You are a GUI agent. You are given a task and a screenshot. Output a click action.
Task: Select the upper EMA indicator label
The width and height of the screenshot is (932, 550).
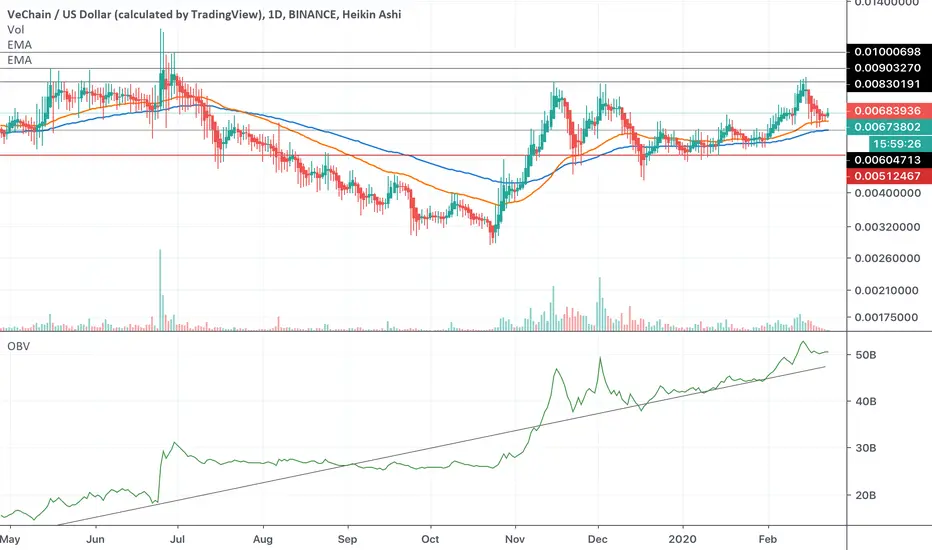pyautogui.click(x=20, y=45)
